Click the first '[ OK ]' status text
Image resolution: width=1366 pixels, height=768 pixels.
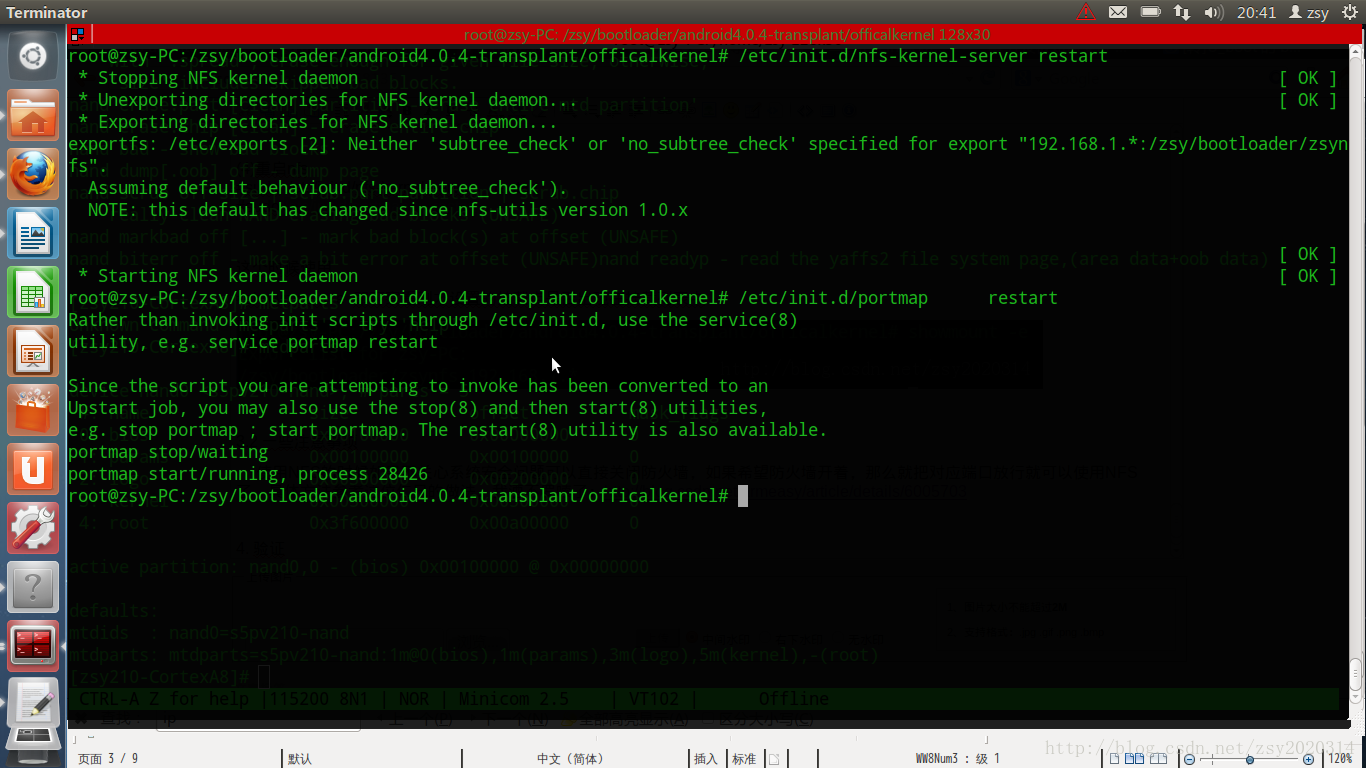pos(1308,78)
